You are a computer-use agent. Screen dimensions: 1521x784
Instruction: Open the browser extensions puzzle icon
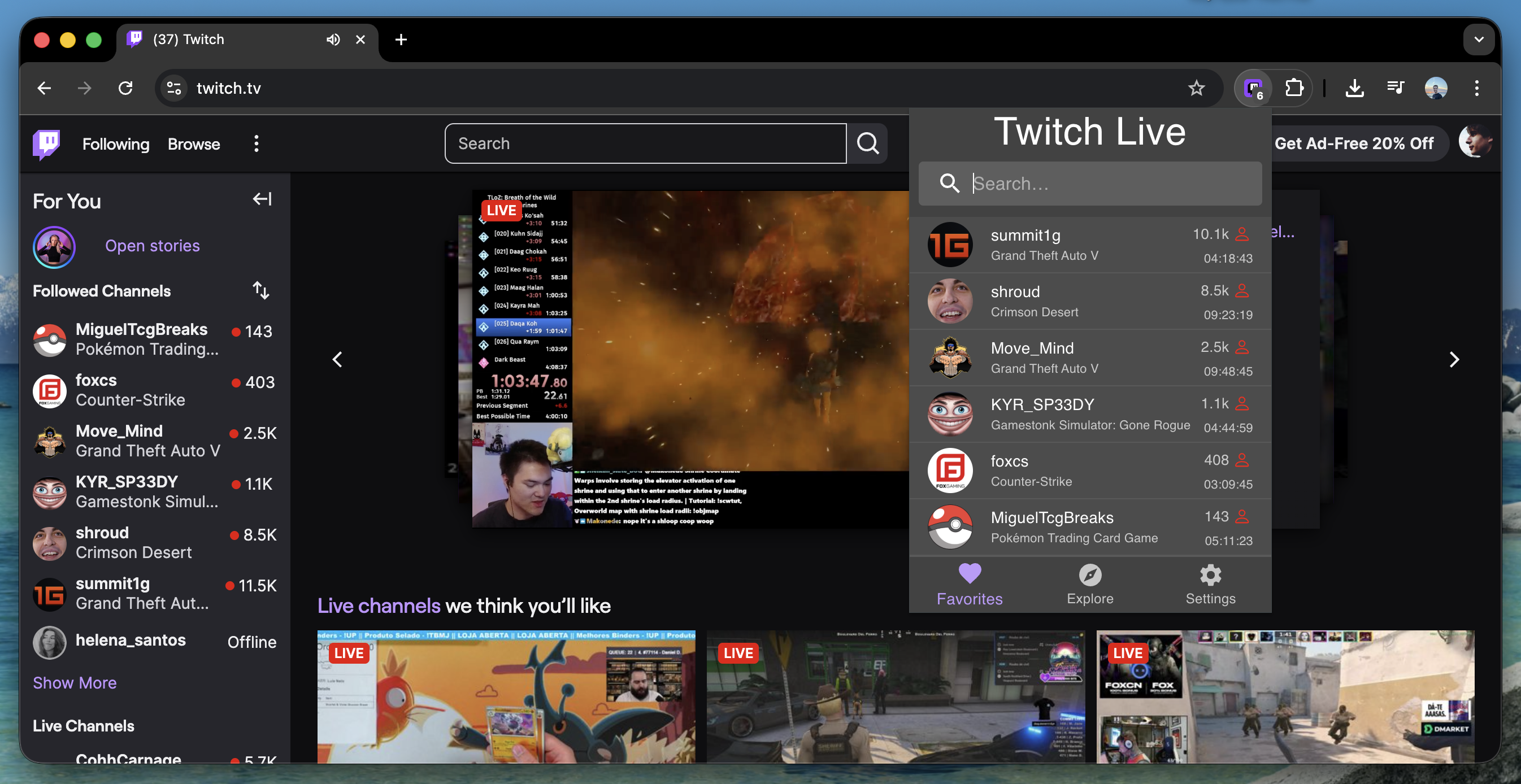click(1296, 88)
